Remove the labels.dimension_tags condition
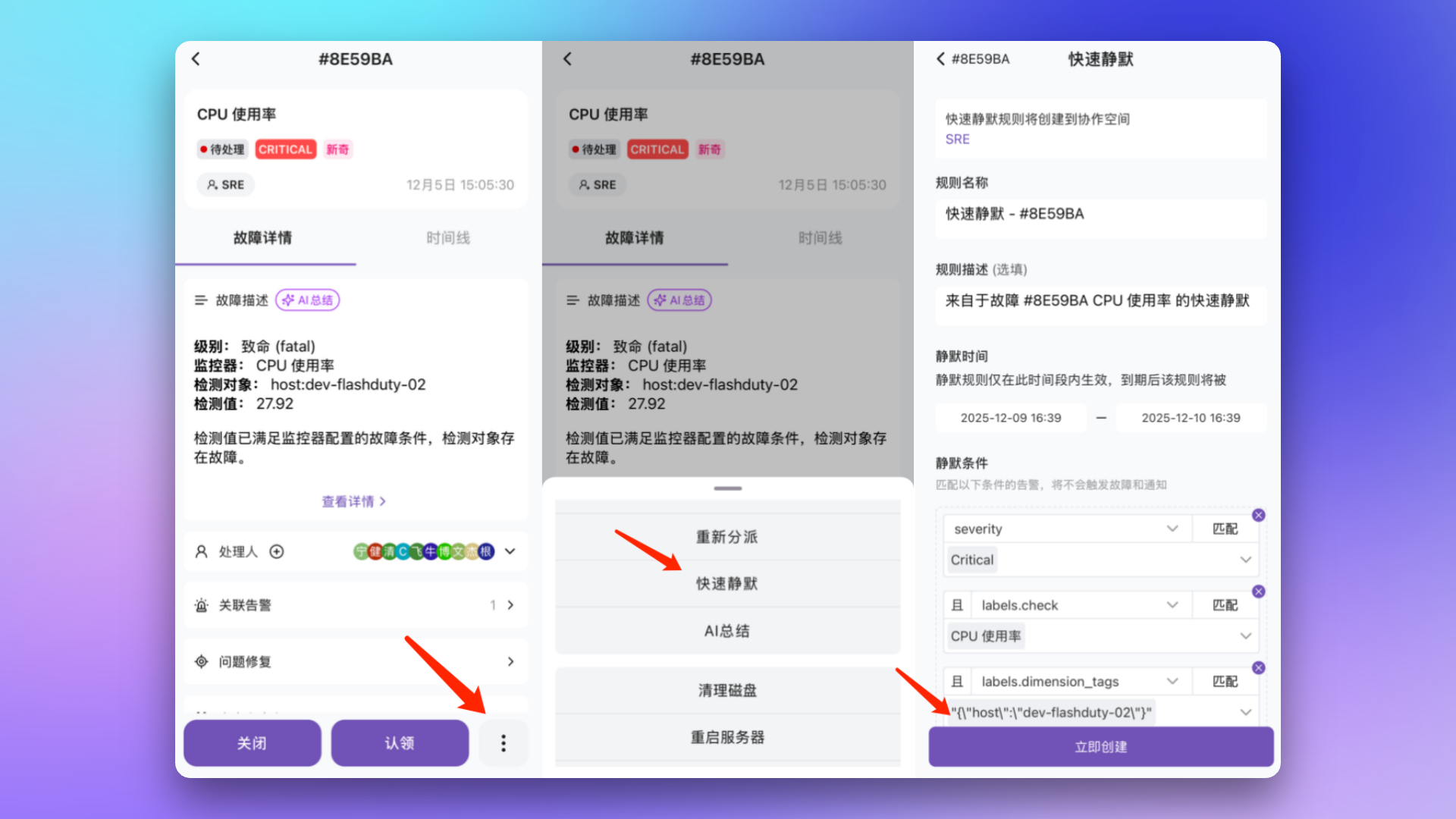The image size is (1456, 819). point(1258,668)
